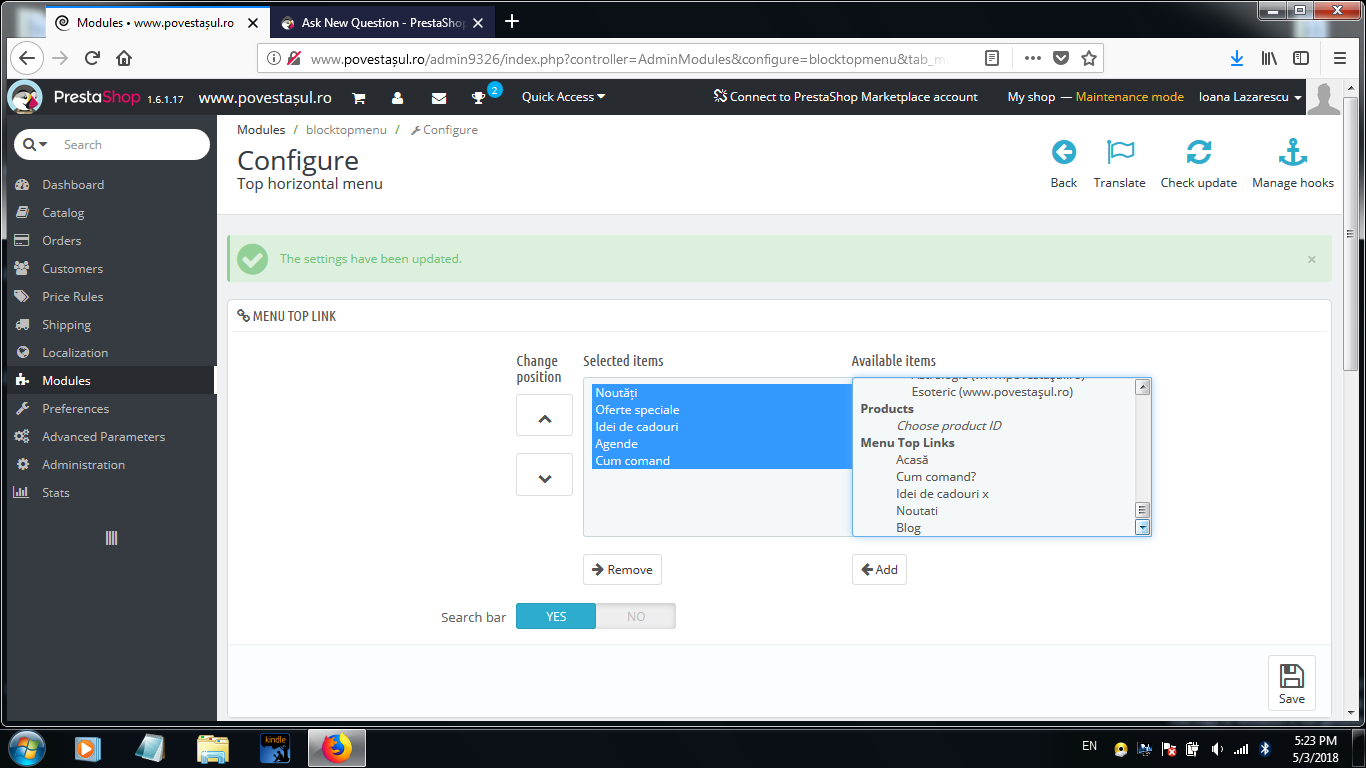Image resolution: width=1366 pixels, height=768 pixels.
Task: Save page to Pocket
Action: pyautogui.click(x=1061, y=58)
